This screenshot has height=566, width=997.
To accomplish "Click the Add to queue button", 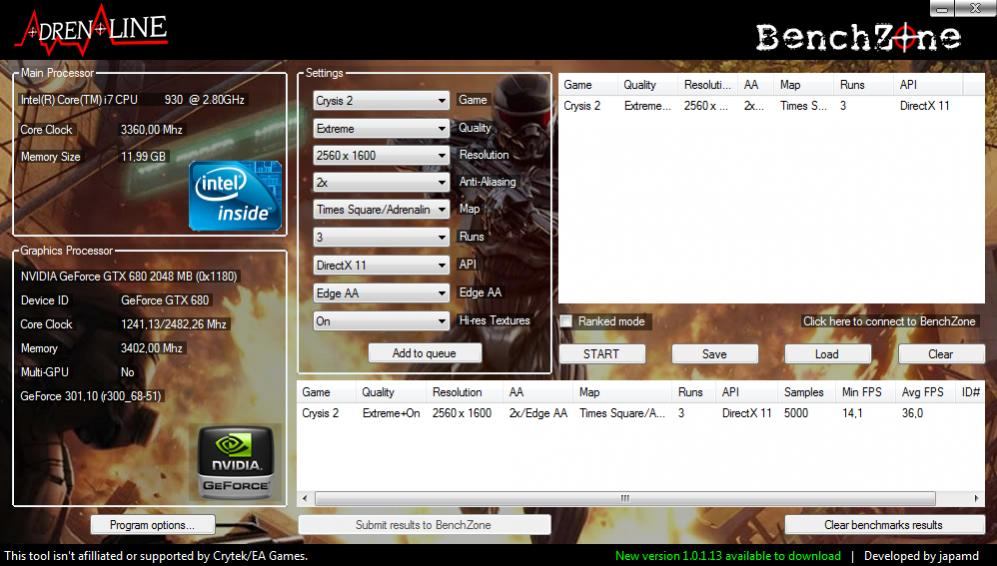I will click(x=425, y=354).
